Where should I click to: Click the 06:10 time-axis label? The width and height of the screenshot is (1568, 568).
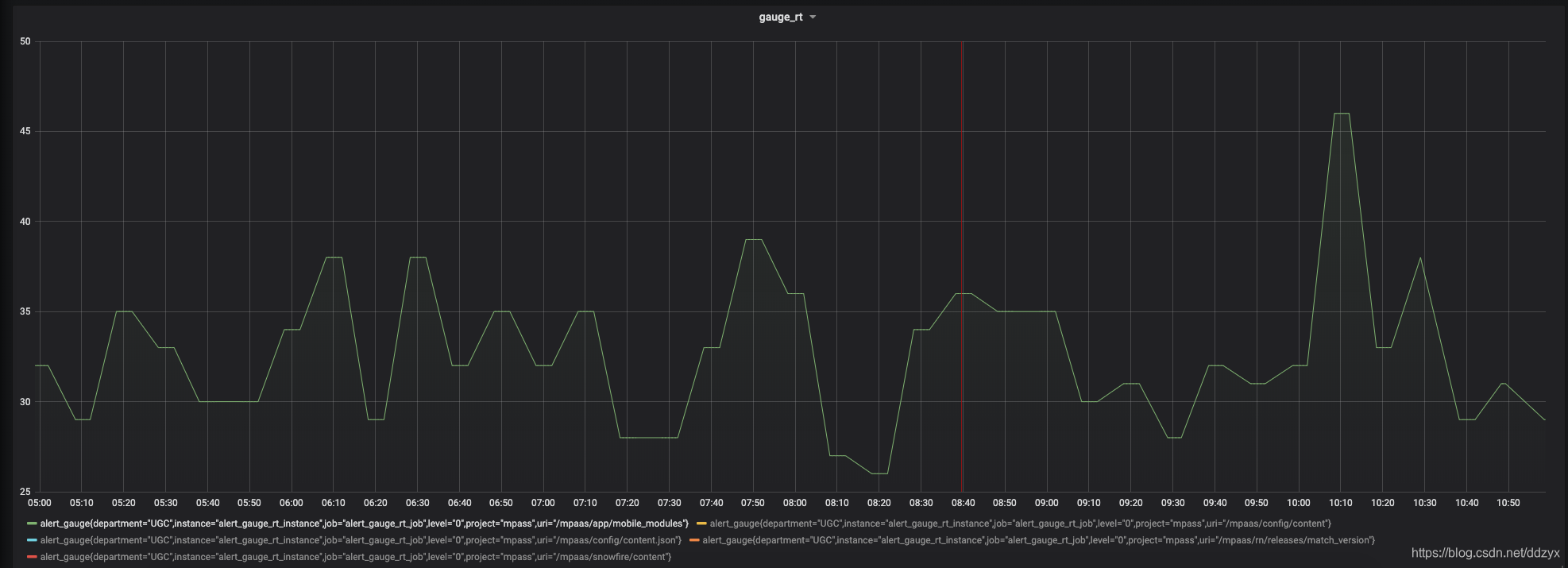pyautogui.click(x=334, y=503)
